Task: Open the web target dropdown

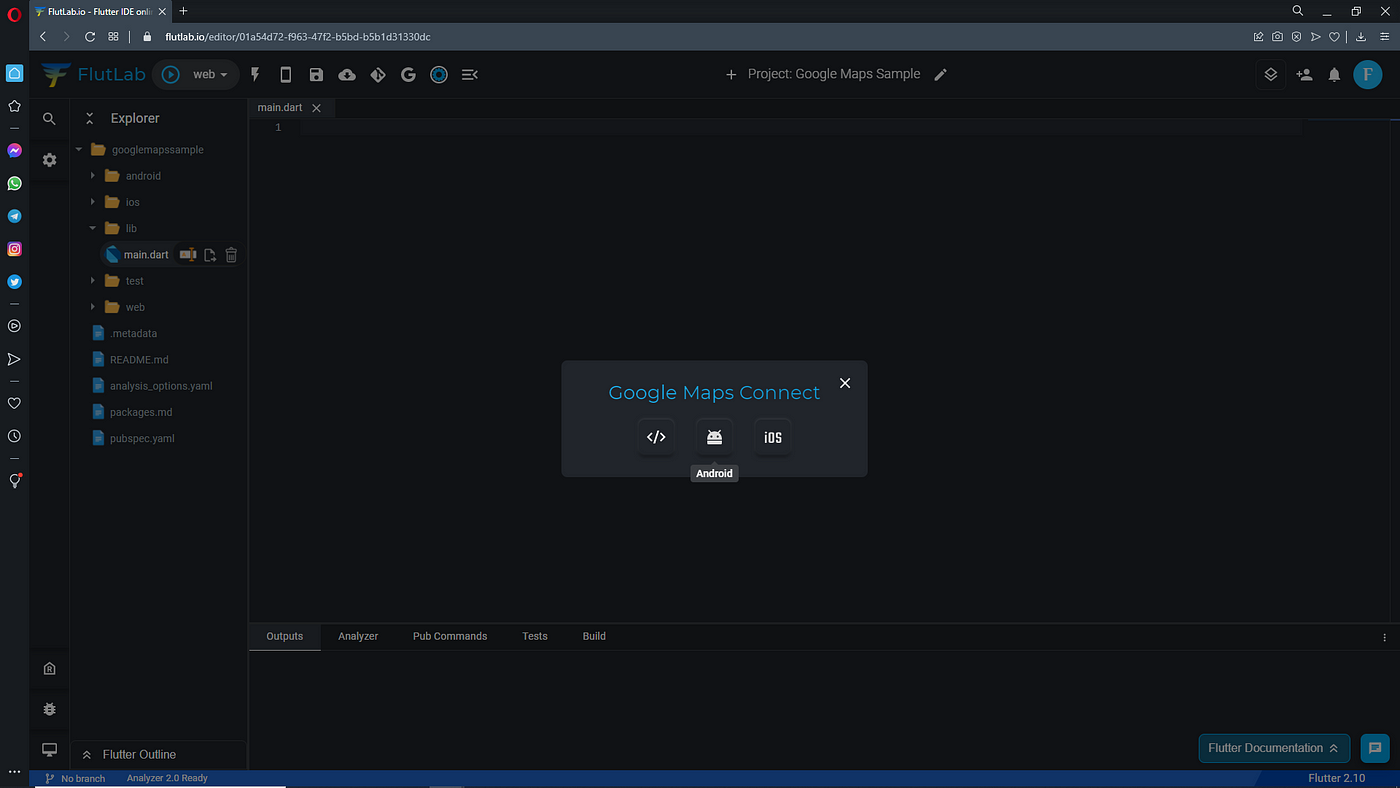Action: pos(210,74)
